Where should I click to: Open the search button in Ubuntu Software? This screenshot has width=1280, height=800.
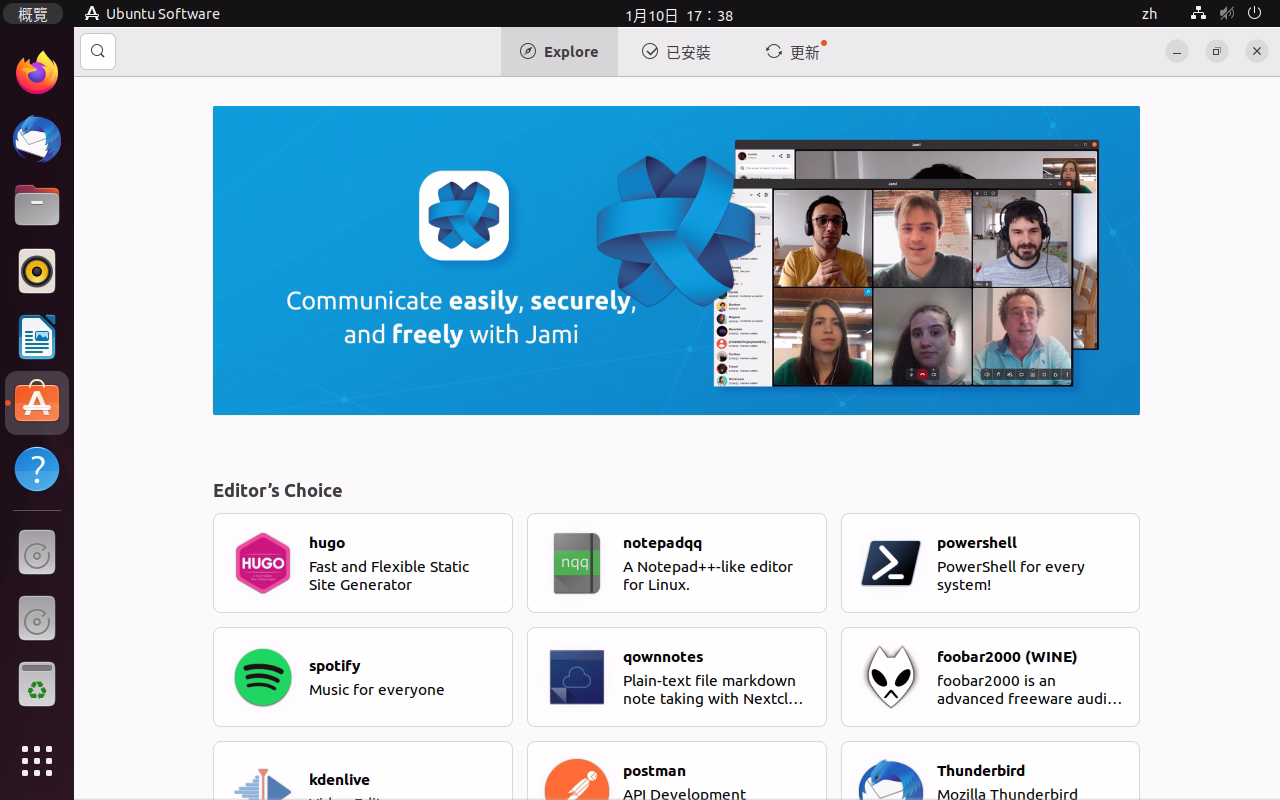(x=98, y=52)
